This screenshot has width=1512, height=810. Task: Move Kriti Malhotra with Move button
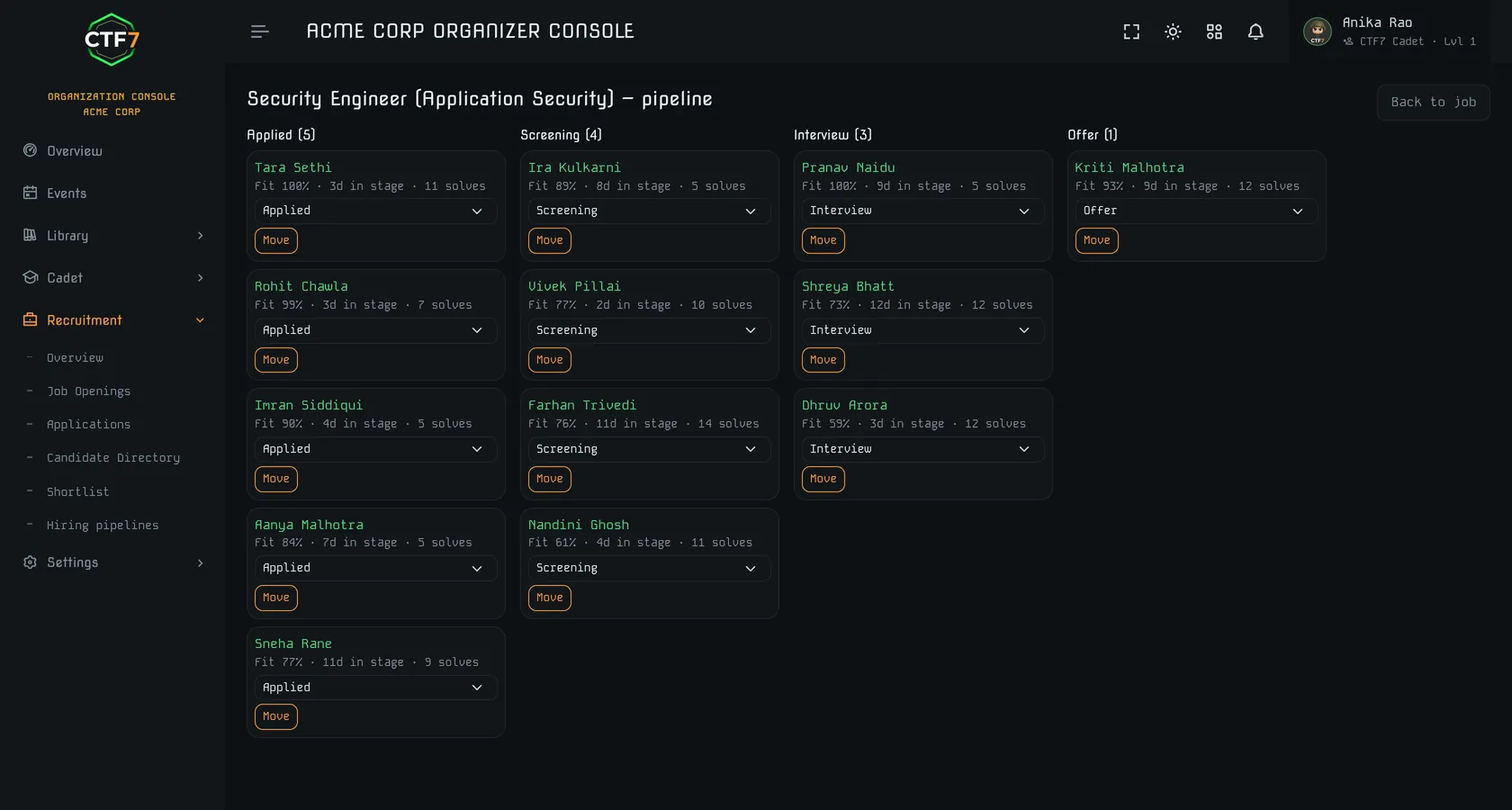coord(1097,240)
